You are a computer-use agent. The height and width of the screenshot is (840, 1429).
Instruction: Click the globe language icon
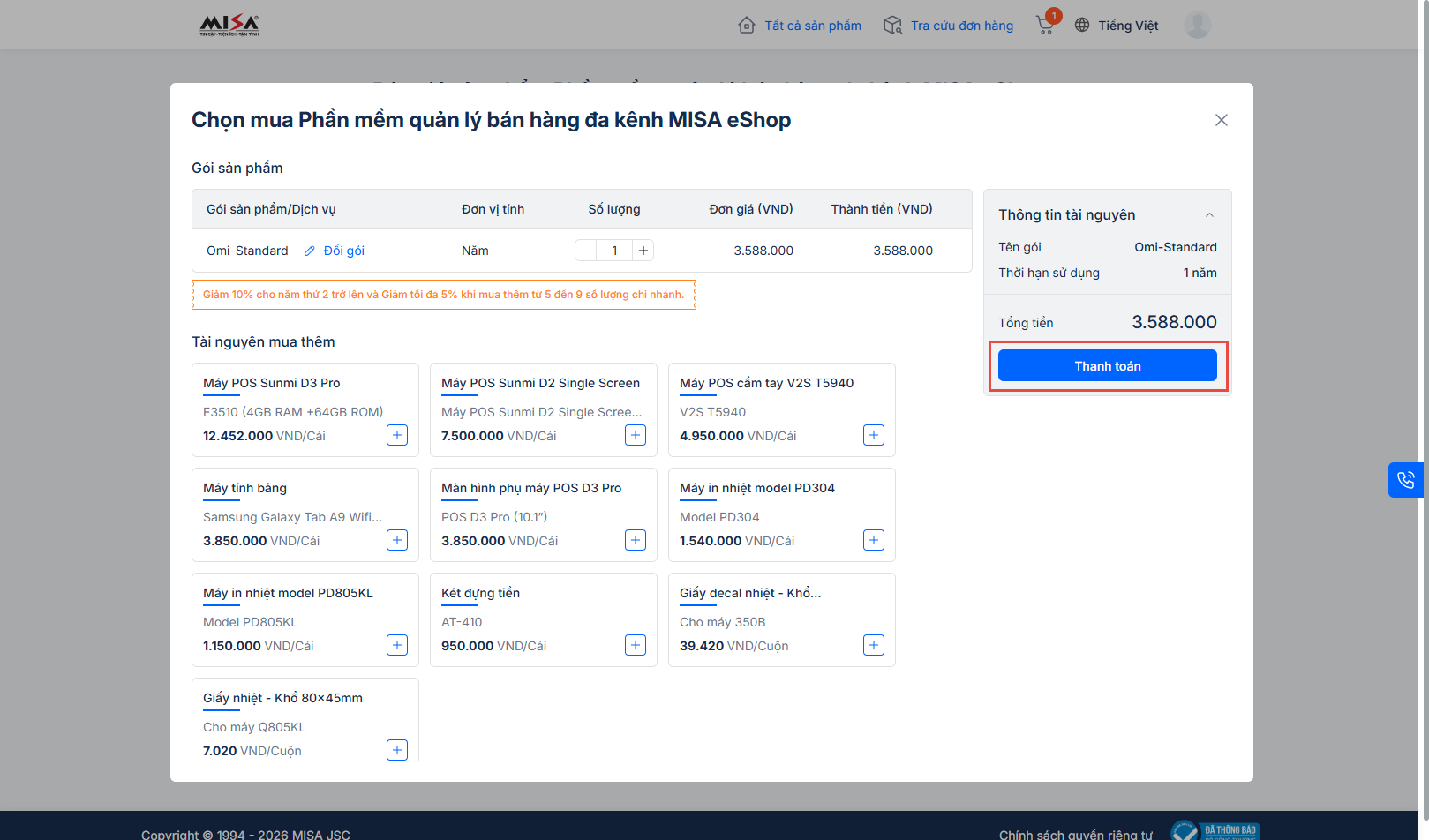click(x=1082, y=26)
